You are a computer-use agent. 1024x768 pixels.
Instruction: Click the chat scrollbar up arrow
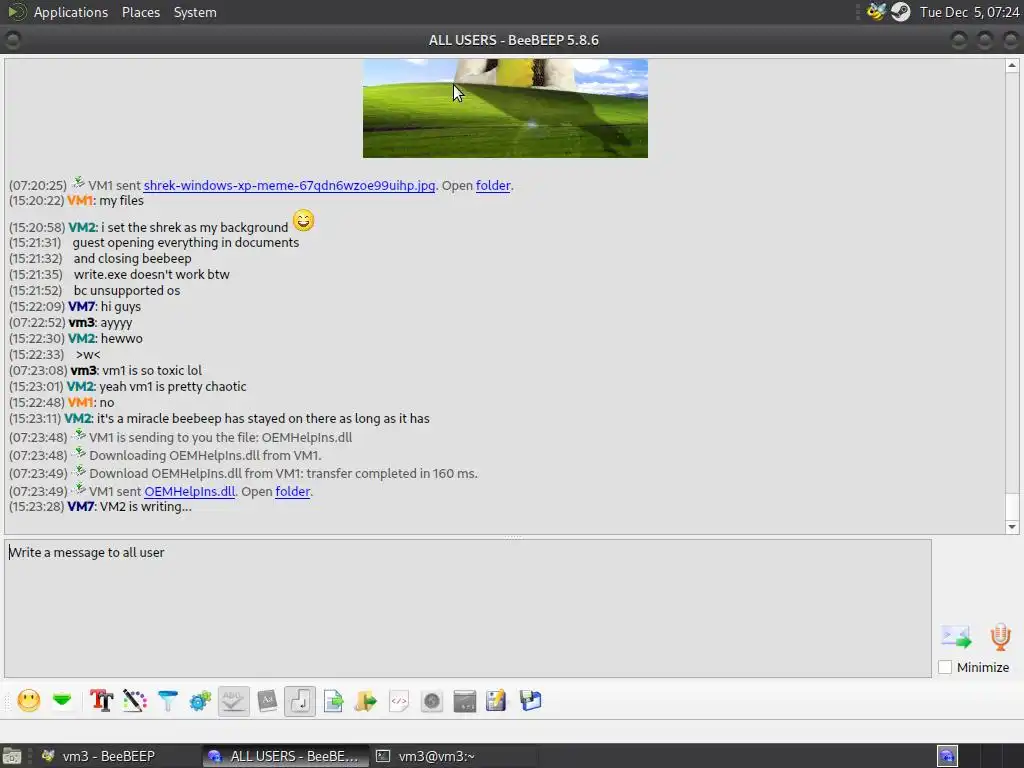click(x=1012, y=65)
